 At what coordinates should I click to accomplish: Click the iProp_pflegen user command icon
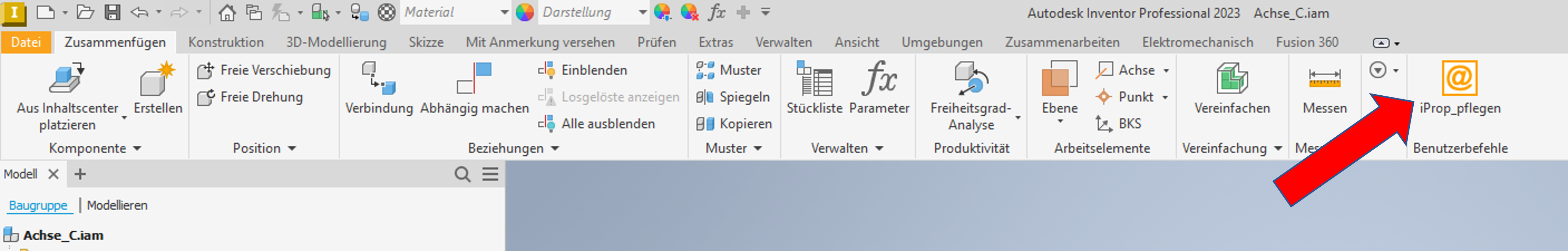1459,79
